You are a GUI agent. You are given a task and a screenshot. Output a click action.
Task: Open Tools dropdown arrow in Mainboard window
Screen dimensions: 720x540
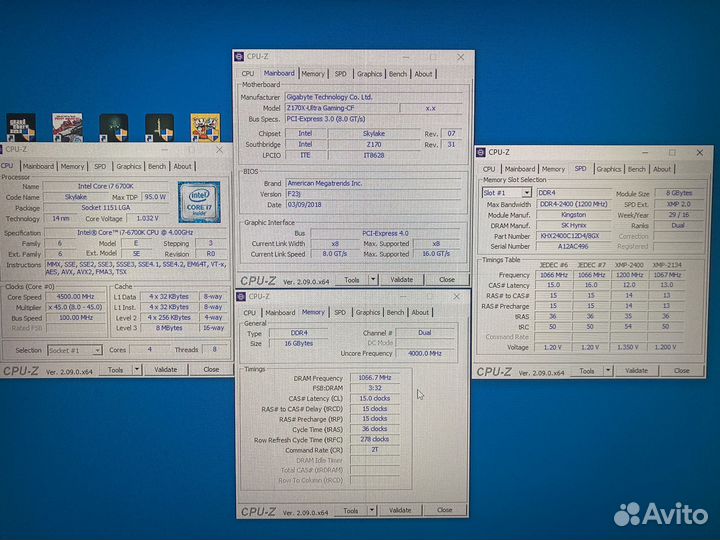click(x=373, y=279)
